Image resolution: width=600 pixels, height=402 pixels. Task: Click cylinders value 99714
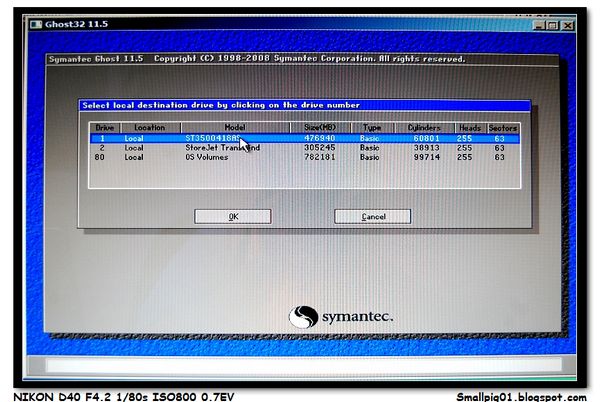(x=427, y=157)
